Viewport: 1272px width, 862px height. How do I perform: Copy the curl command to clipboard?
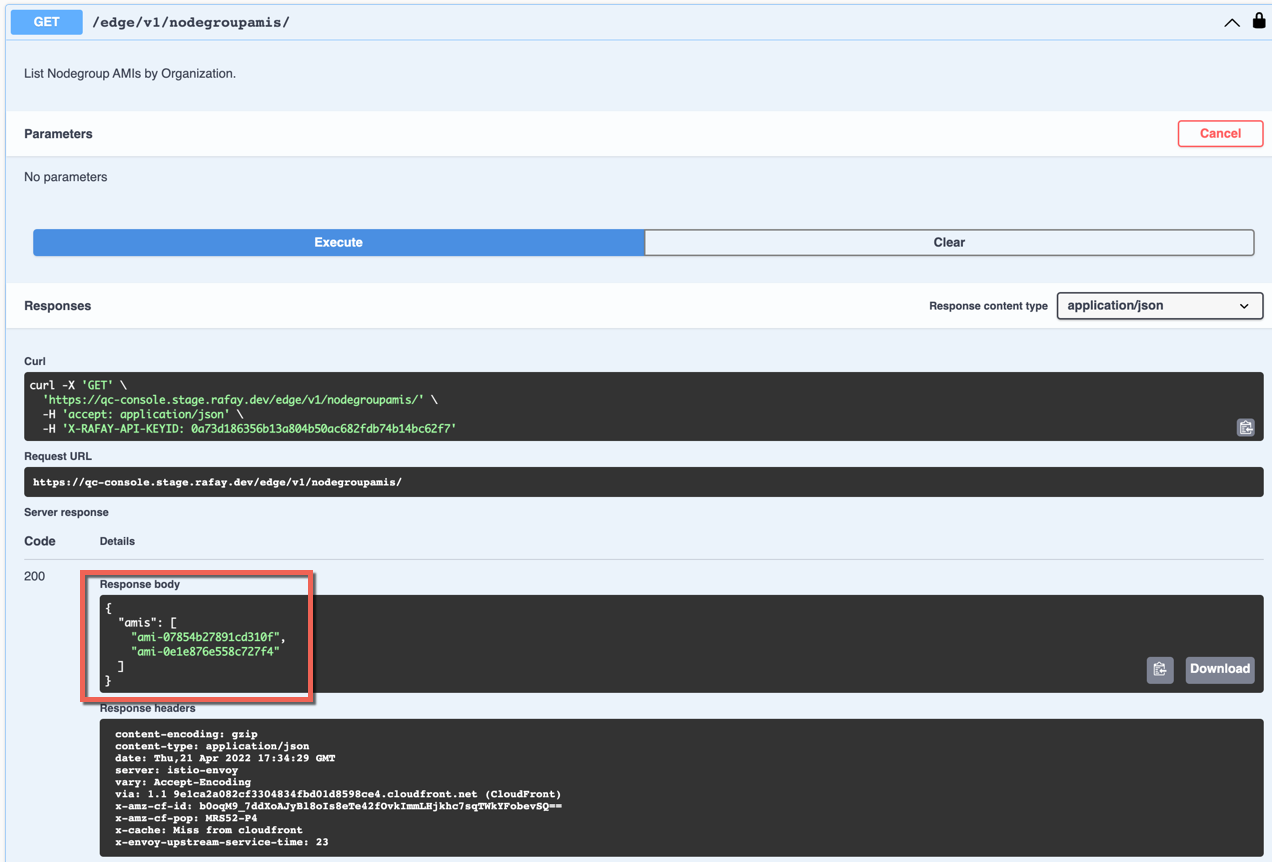[1245, 428]
